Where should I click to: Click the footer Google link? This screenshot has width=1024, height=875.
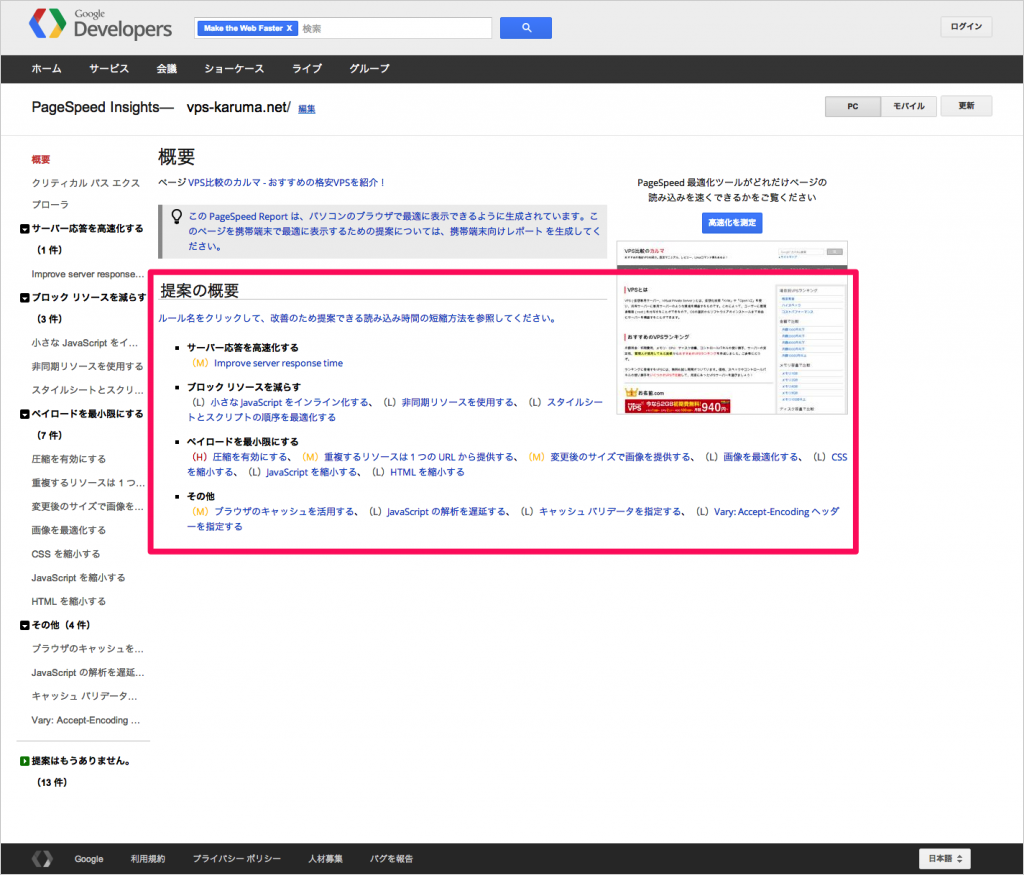[89, 859]
